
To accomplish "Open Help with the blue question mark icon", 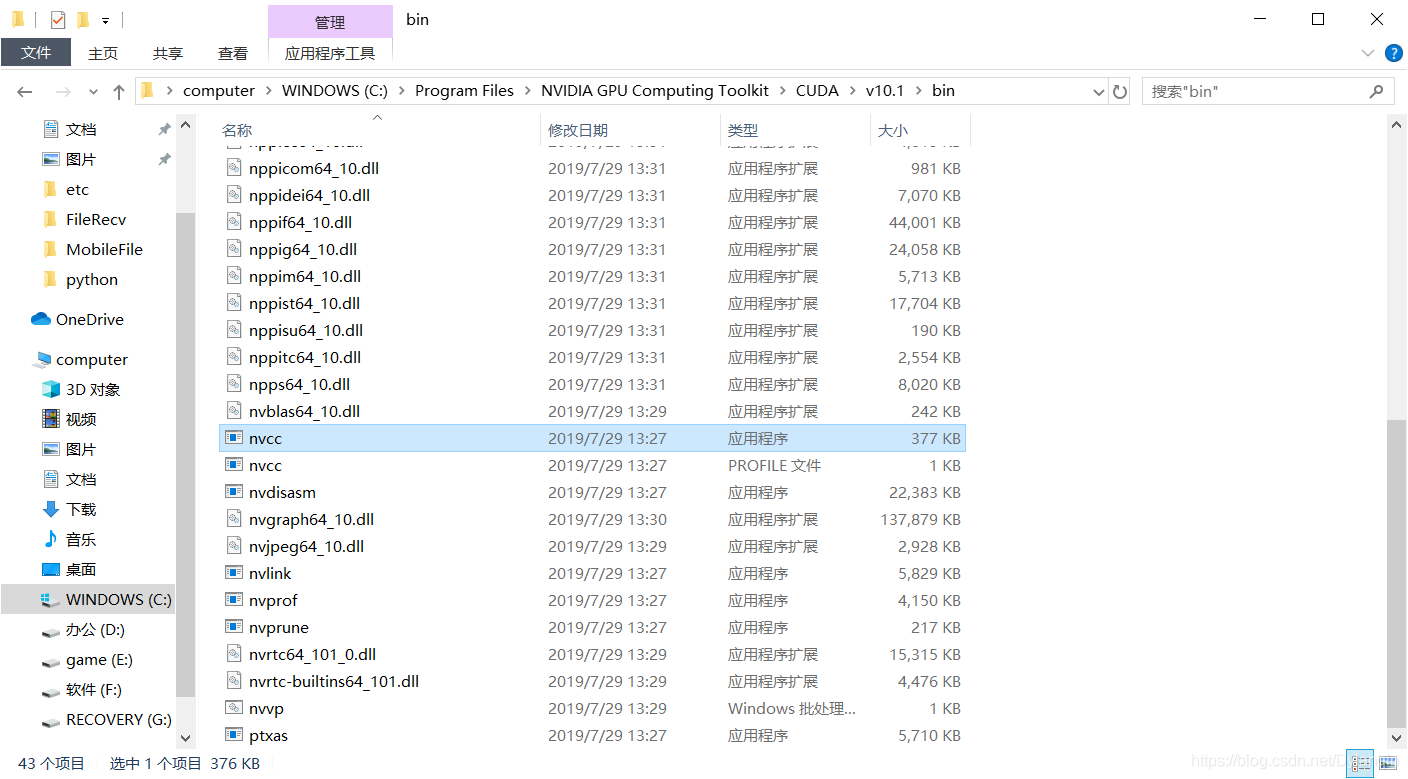I will (1393, 52).
